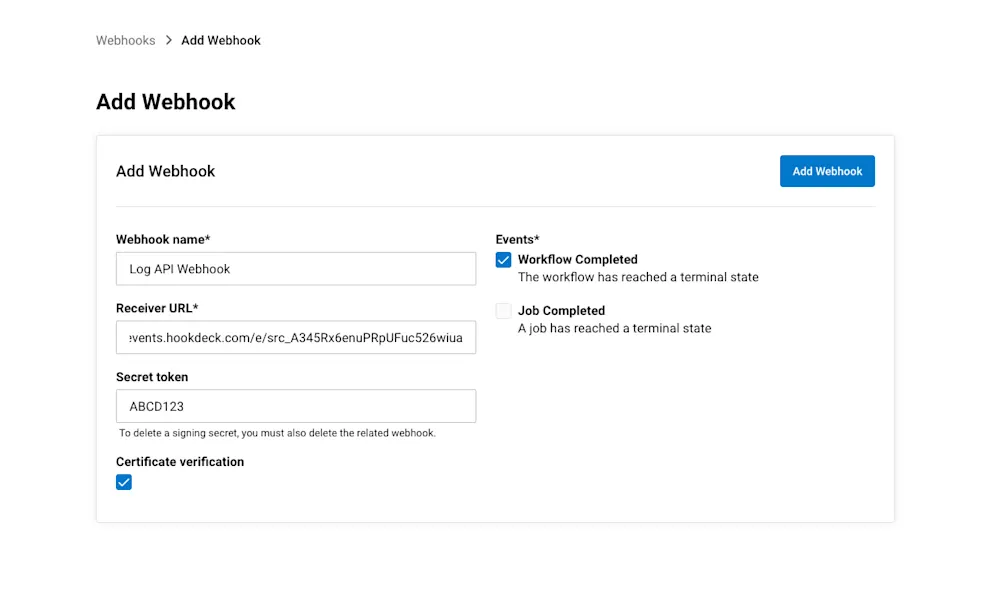Click the Events* section label
Image resolution: width=1003 pixels, height=594 pixels.
[x=517, y=239]
